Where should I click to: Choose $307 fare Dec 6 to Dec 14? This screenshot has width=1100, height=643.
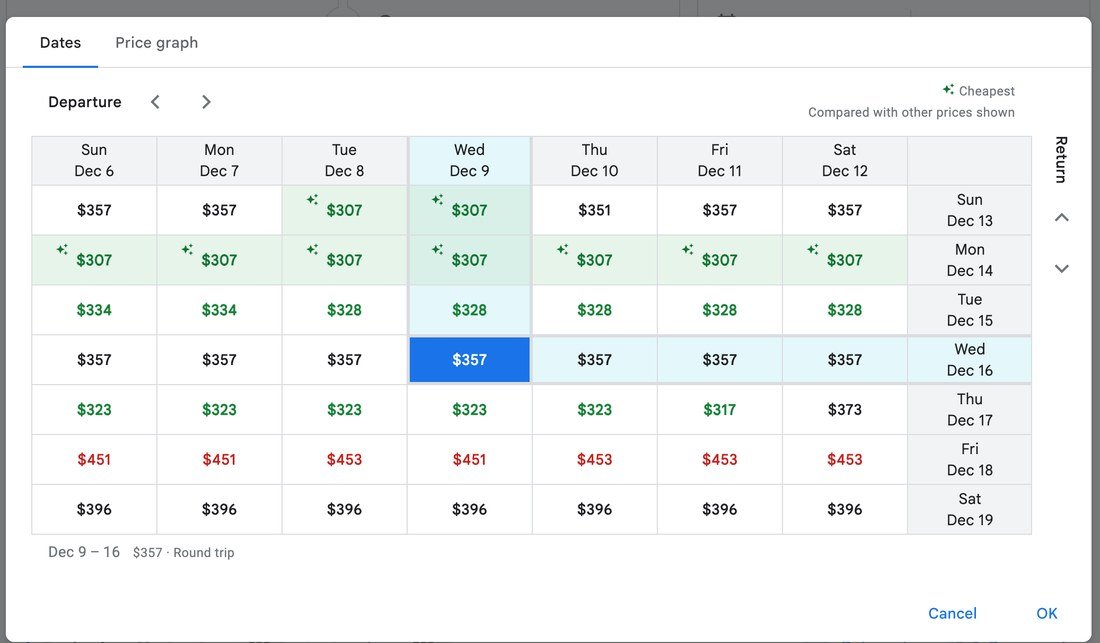[x=94, y=260]
